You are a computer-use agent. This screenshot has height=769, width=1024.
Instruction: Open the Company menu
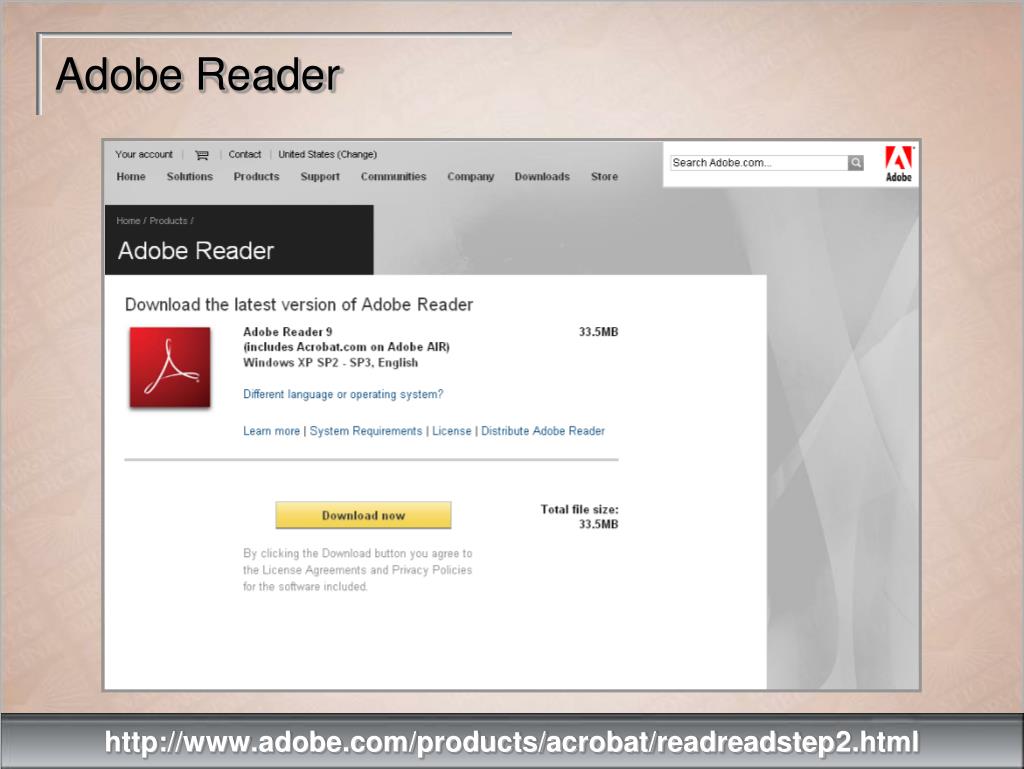click(x=470, y=177)
